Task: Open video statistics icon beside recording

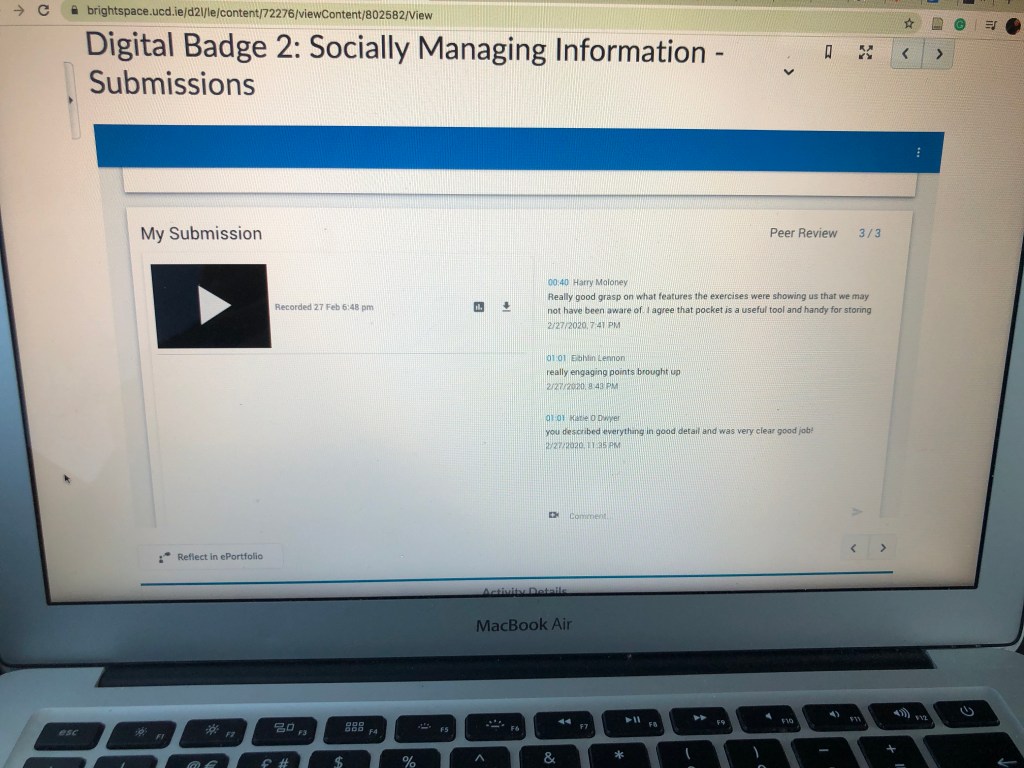Action: [479, 306]
